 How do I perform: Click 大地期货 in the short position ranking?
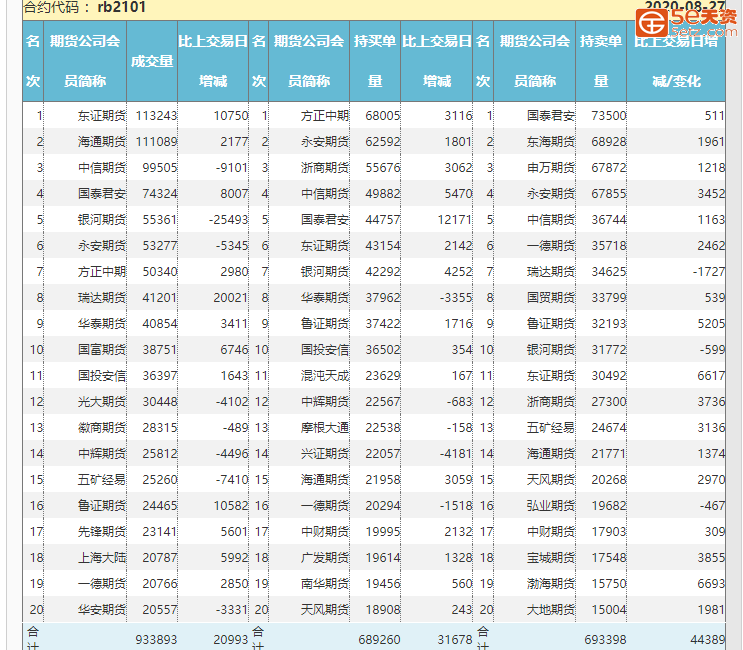[551, 611]
